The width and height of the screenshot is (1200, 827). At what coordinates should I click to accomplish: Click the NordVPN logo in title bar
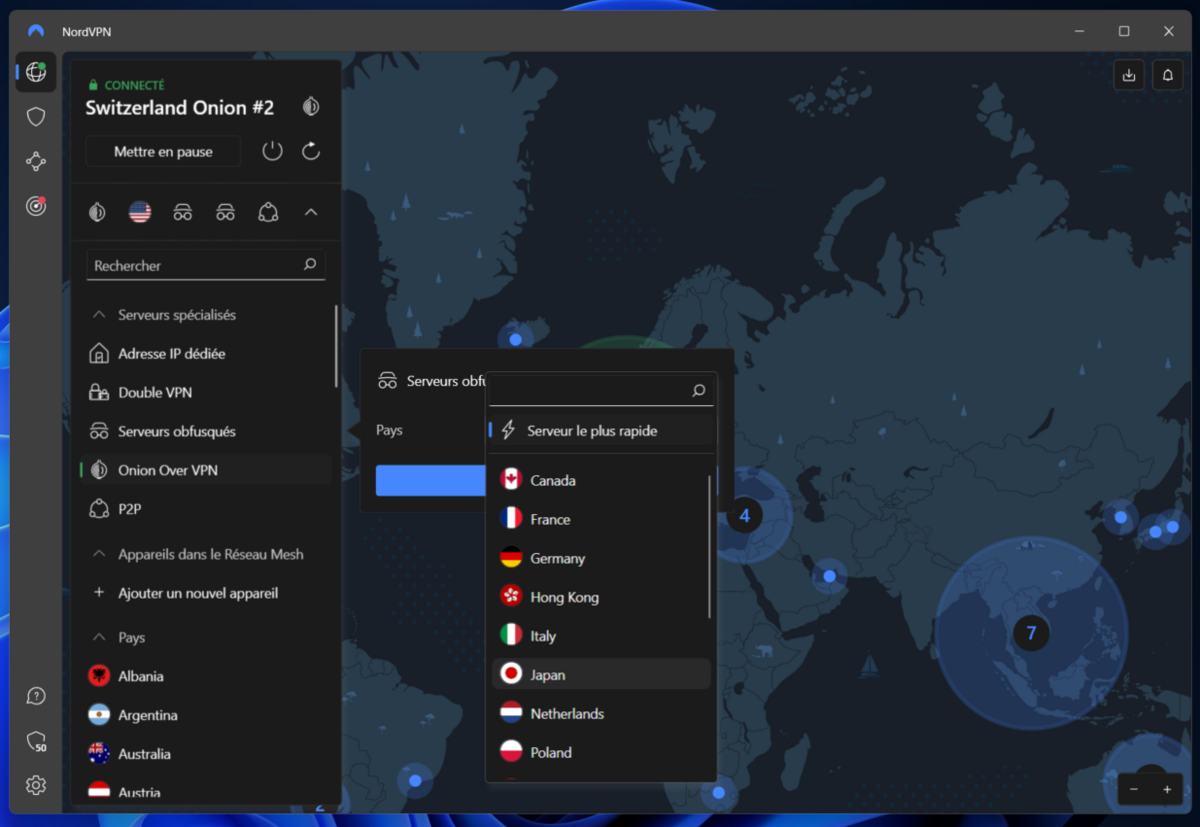coord(36,31)
